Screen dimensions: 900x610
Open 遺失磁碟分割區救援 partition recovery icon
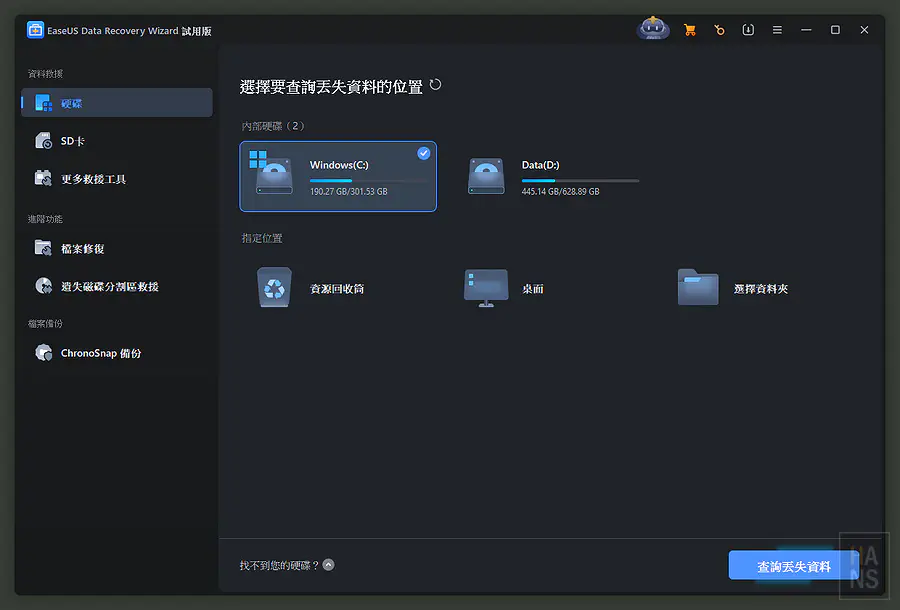pyautogui.click(x=43, y=285)
